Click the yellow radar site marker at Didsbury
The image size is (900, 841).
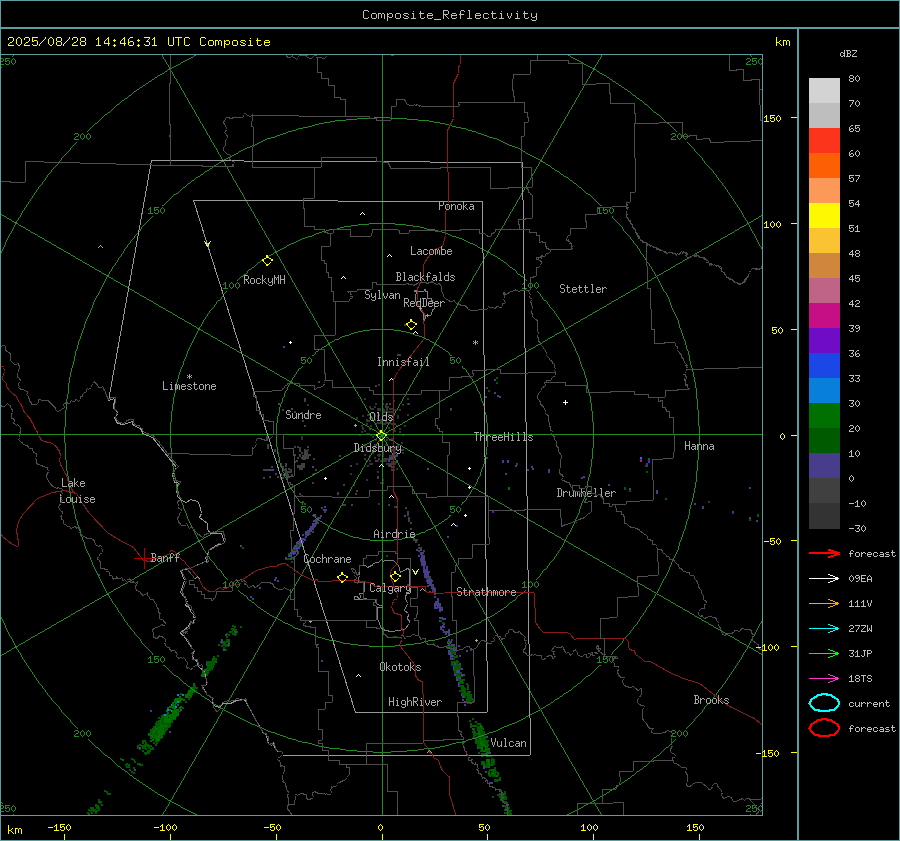click(x=381, y=436)
